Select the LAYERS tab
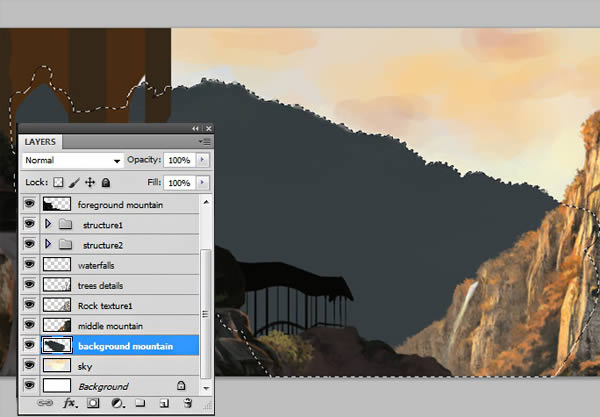 (x=40, y=142)
